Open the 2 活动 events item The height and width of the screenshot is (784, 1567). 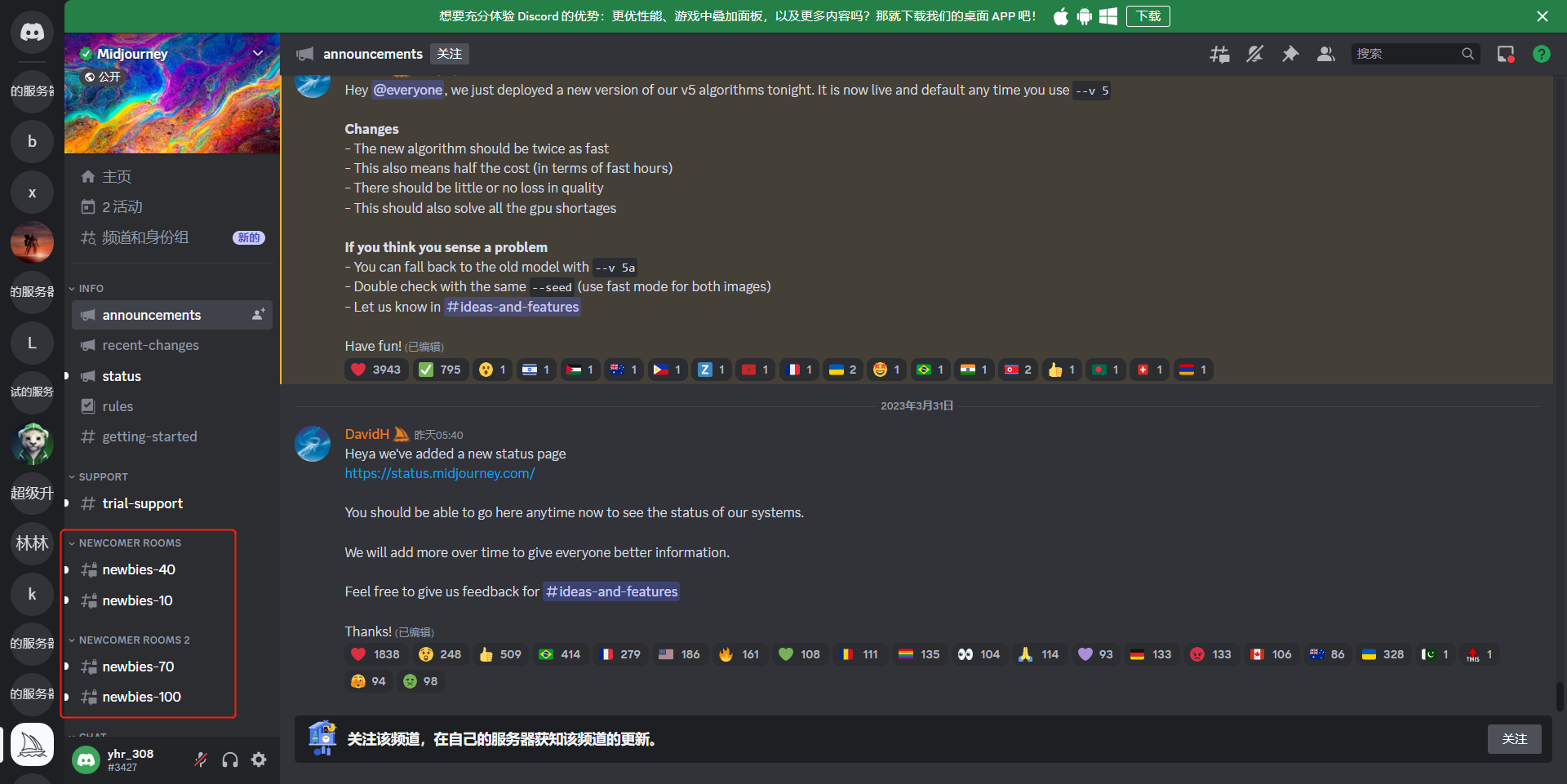tap(172, 207)
